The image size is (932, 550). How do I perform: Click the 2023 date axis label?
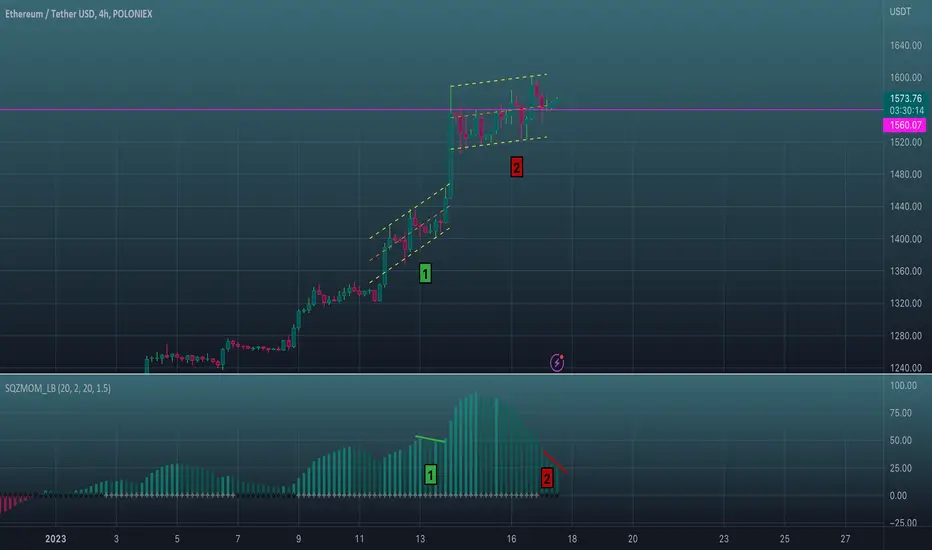click(56, 539)
